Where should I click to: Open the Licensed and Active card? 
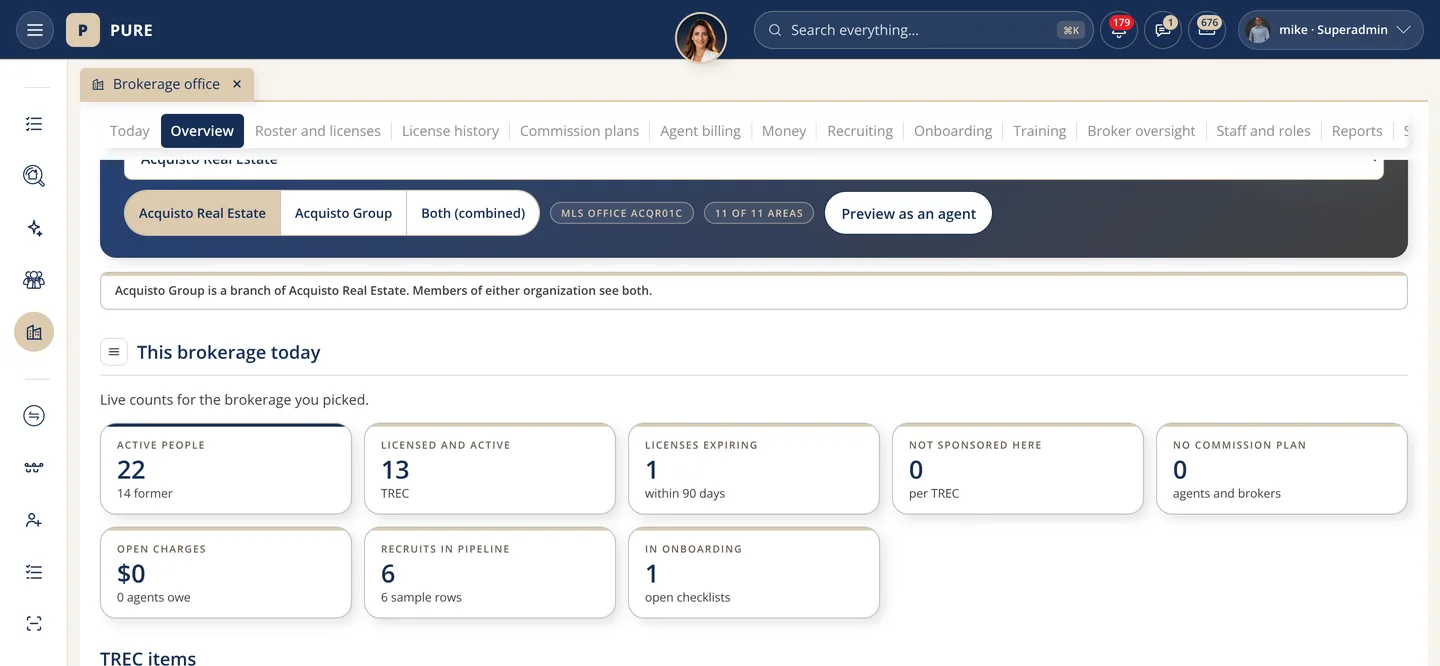[490, 469]
